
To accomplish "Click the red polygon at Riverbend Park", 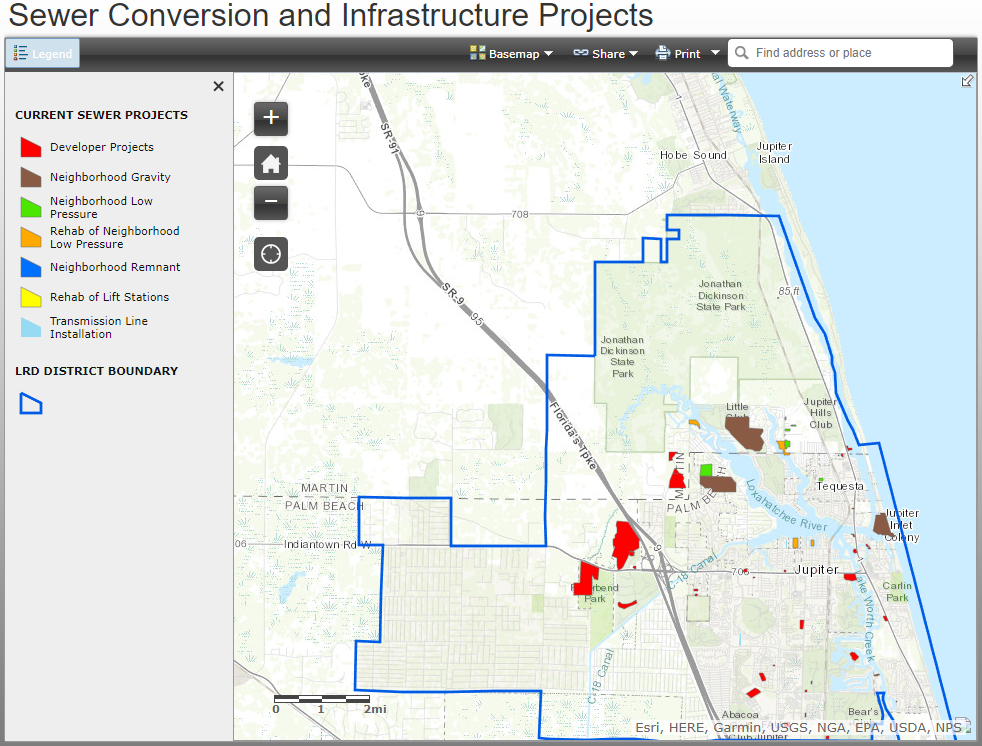I will pyautogui.click(x=586, y=578).
